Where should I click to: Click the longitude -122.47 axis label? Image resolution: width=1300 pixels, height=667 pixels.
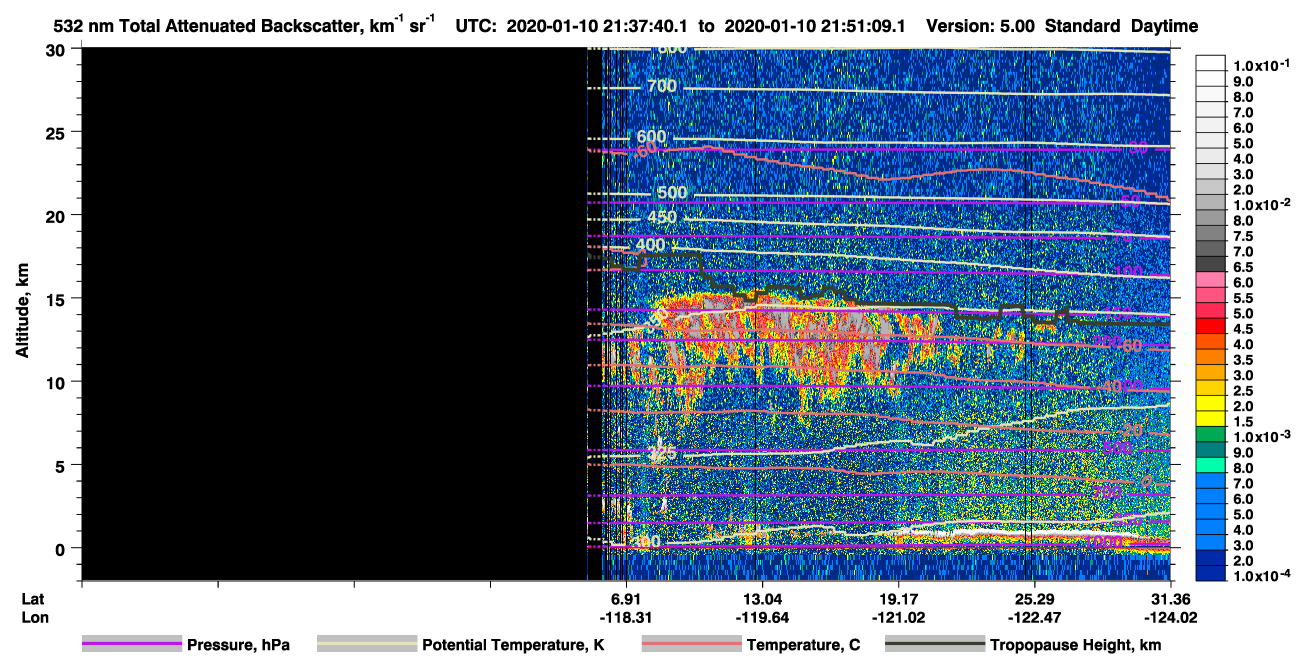click(x=1032, y=617)
